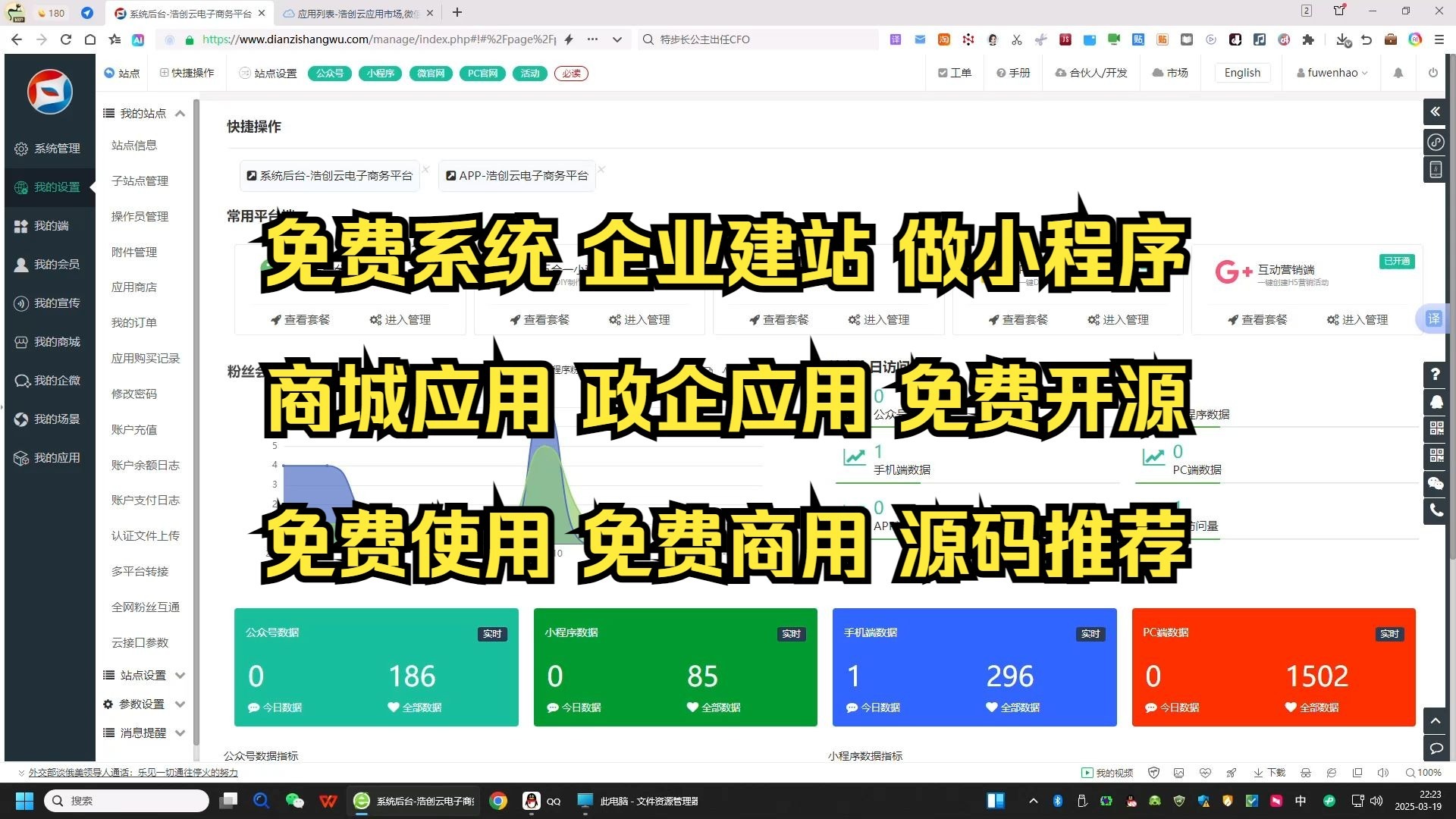The height and width of the screenshot is (819, 1456).
Task: Open 应用商店 in the submenu
Action: (x=134, y=287)
